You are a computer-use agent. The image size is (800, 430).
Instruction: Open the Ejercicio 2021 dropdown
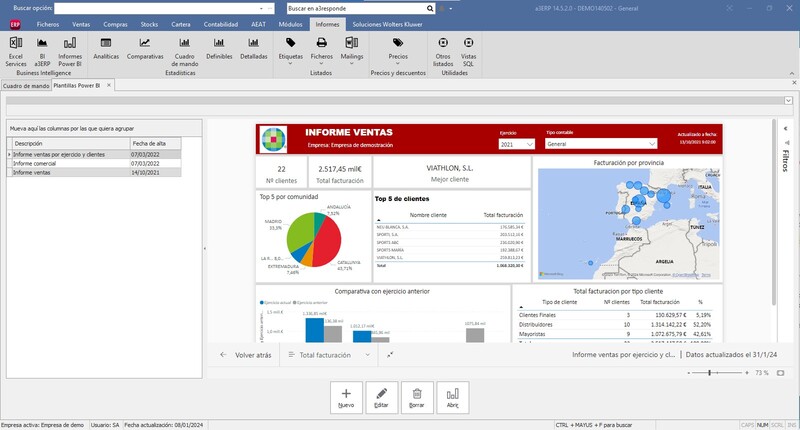point(516,144)
